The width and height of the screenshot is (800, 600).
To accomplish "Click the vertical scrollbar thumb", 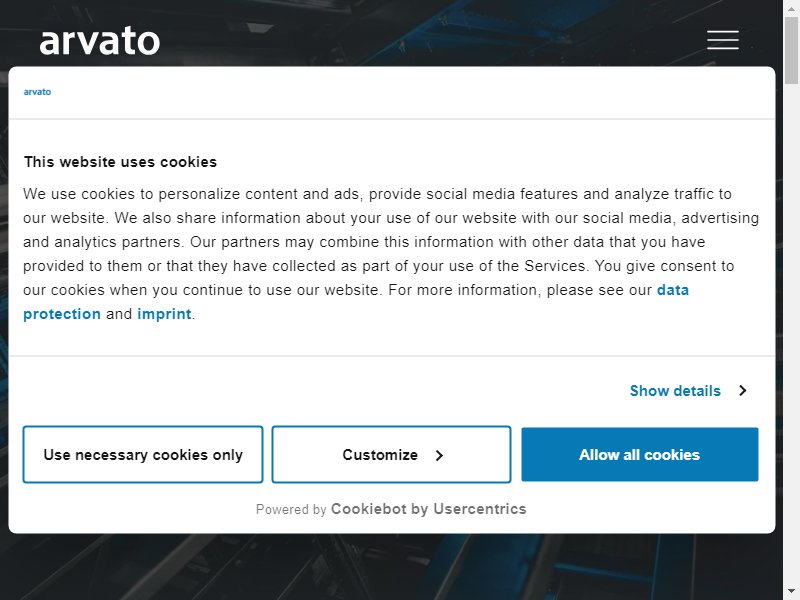I will [x=791, y=50].
